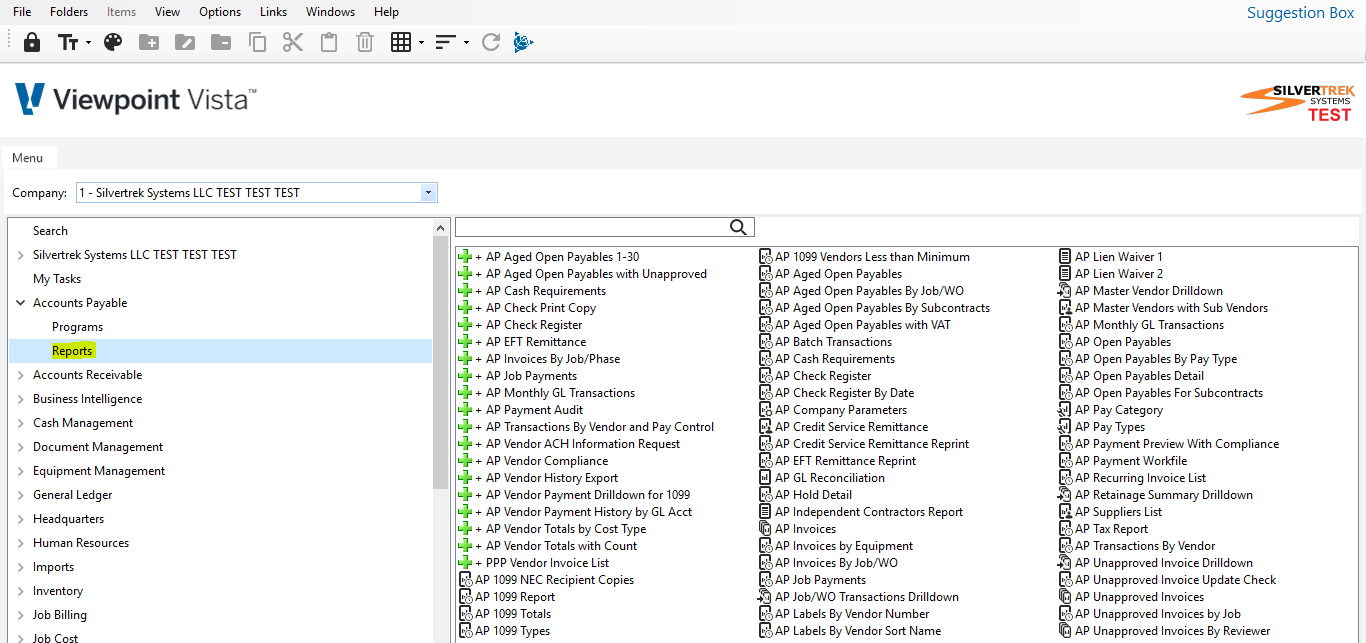This screenshot has height=643, width=1366.
Task: Click the sort lines icon
Action: tap(446, 42)
